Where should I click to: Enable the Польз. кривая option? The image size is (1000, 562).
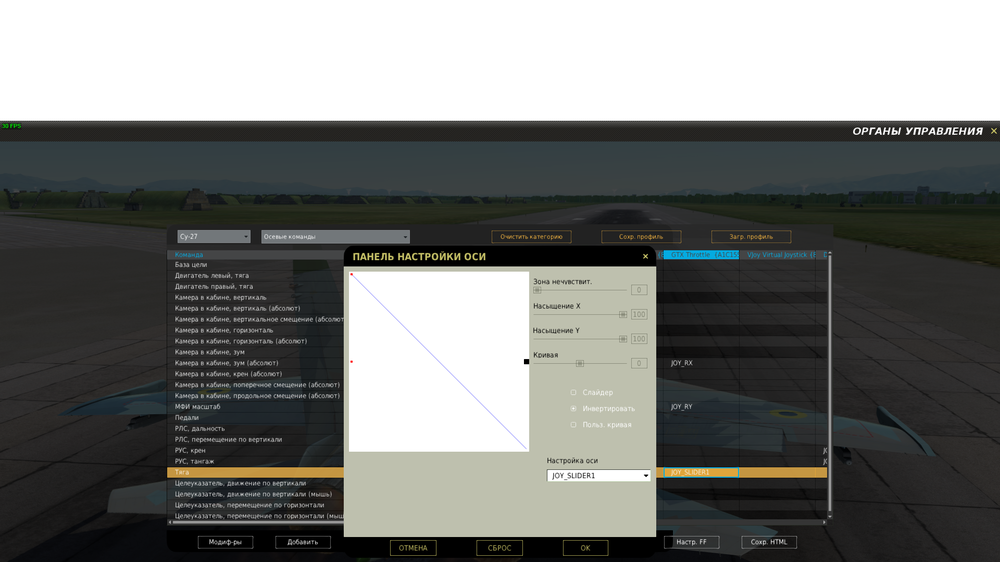click(x=573, y=424)
